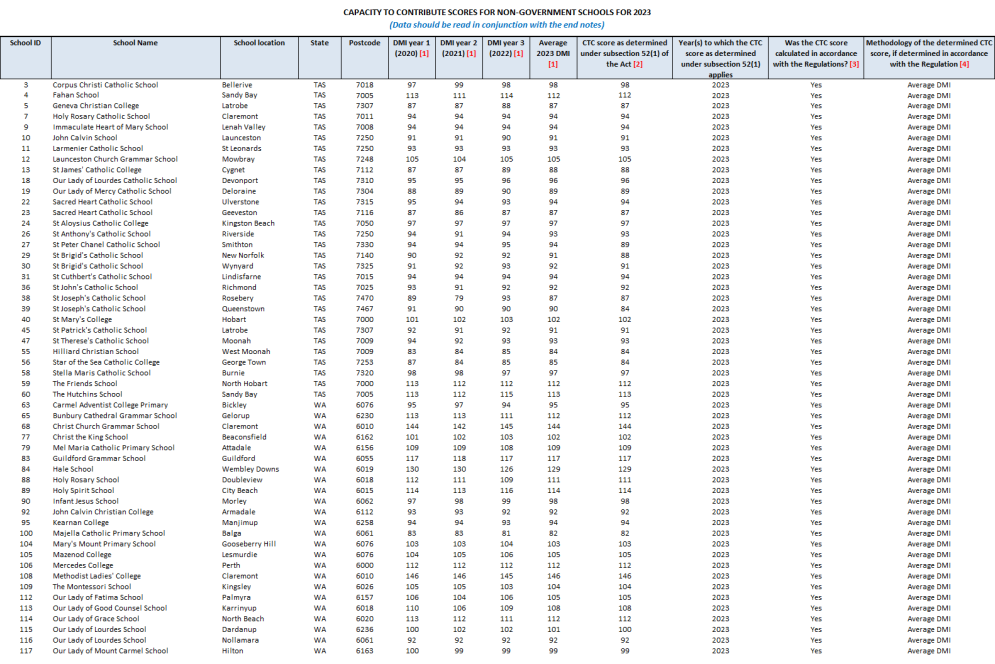The width and height of the screenshot is (995, 664).
Task: Select the Dardanup location cell
Action: (239, 629)
